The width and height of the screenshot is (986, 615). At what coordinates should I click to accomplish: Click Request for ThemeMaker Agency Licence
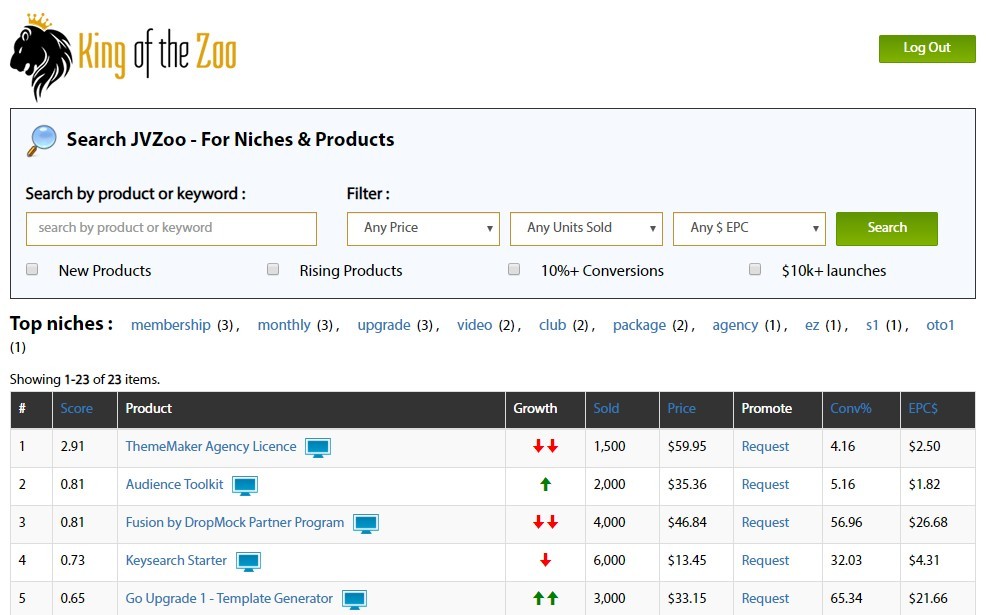(765, 446)
